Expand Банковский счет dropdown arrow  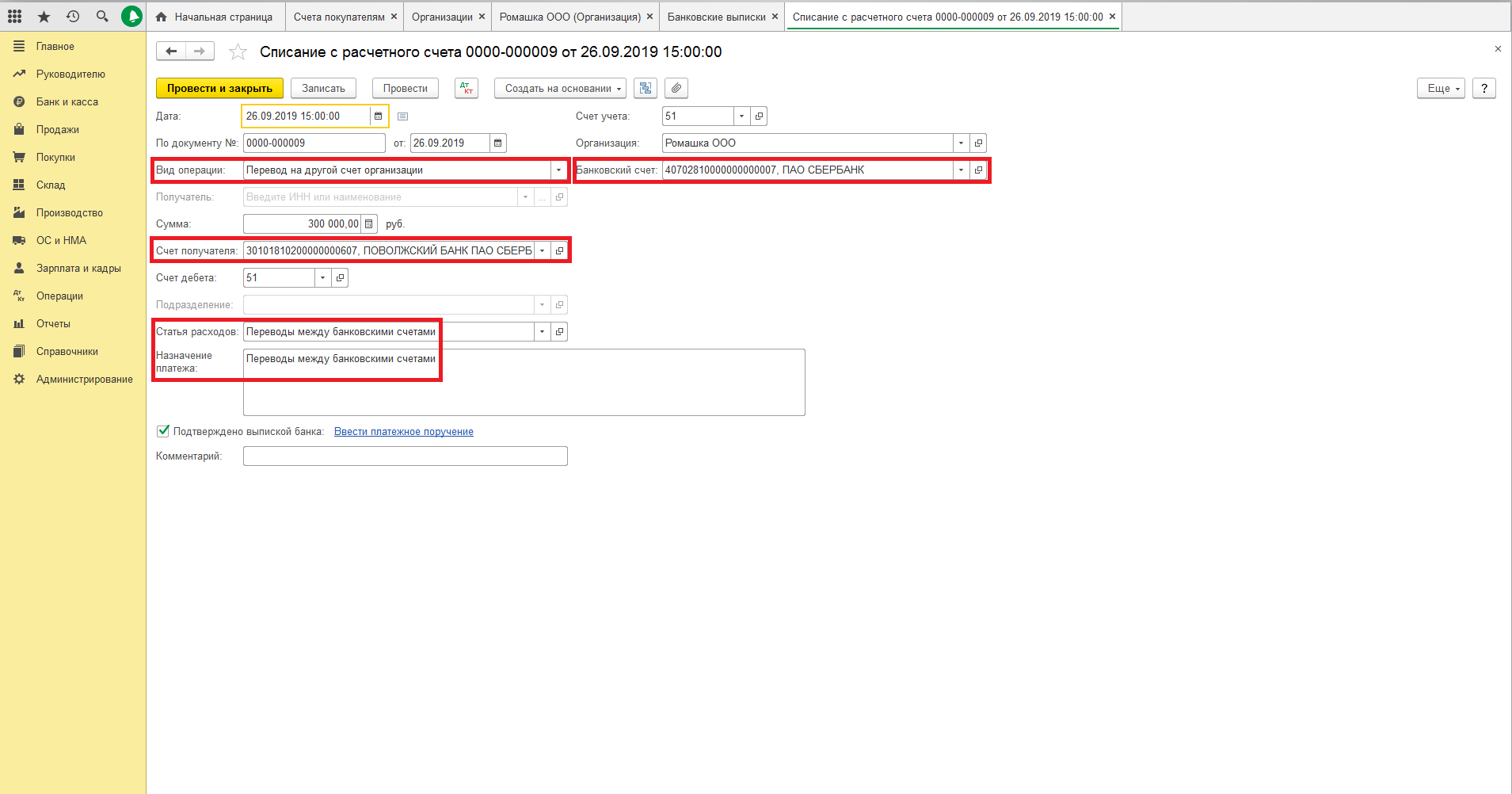point(961,170)
